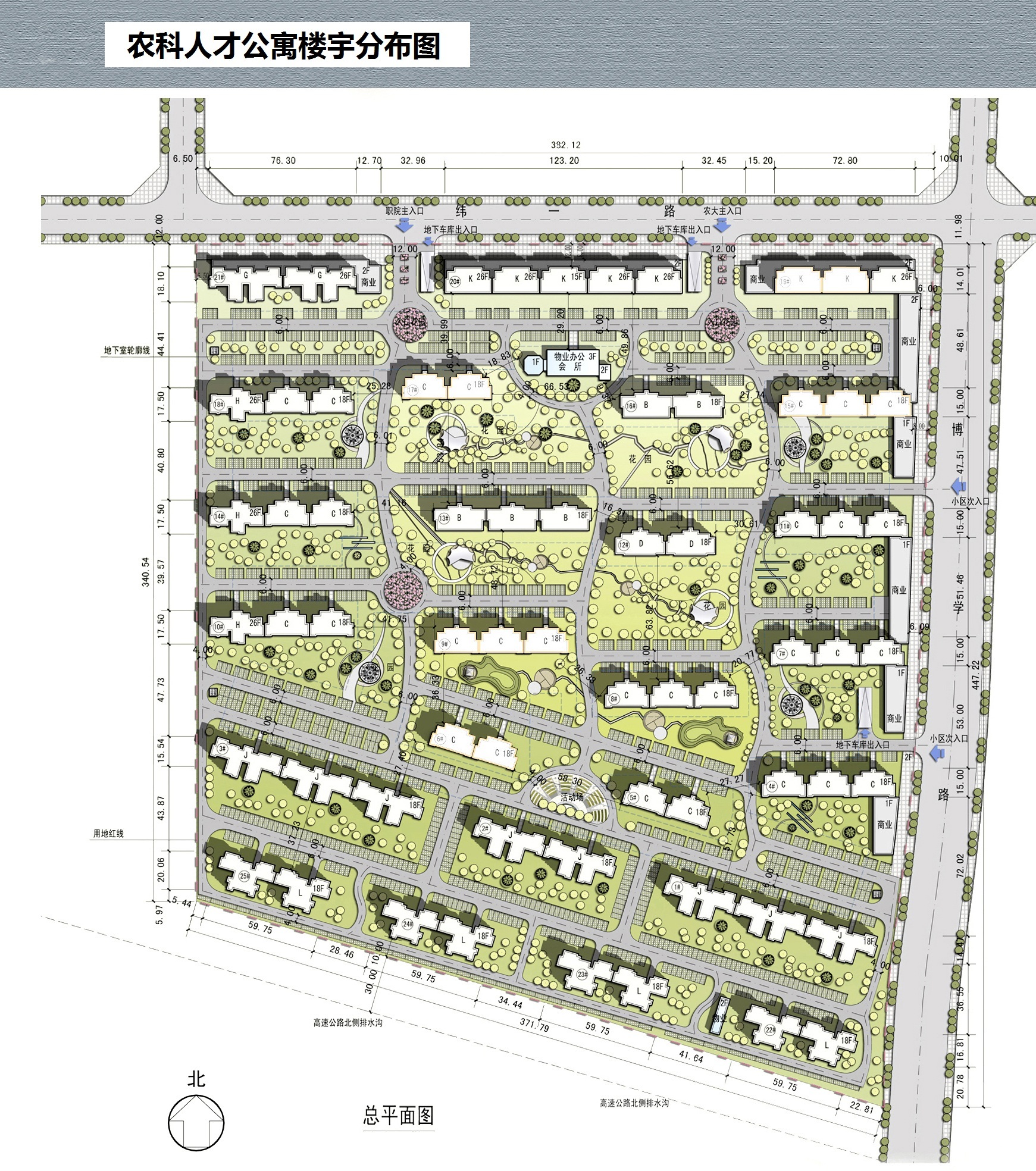Click the 活动场 amphitheater label
The height and width of the screenshot is (1171, 1036).
(572, 797)
